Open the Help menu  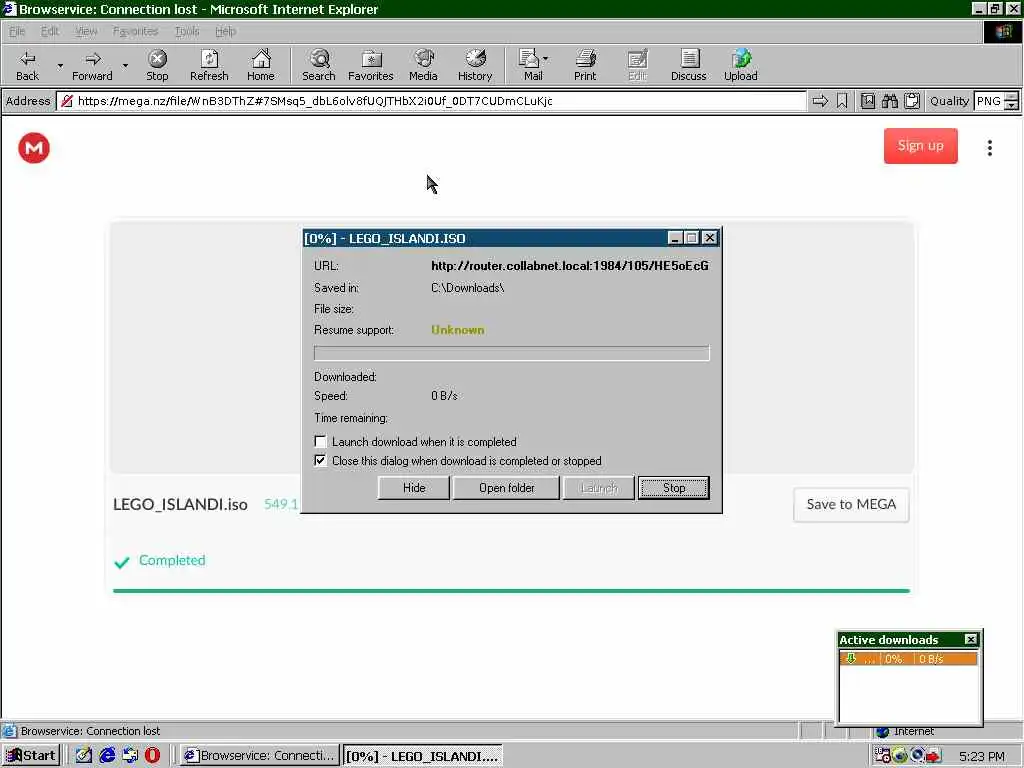tap(225, 31)
